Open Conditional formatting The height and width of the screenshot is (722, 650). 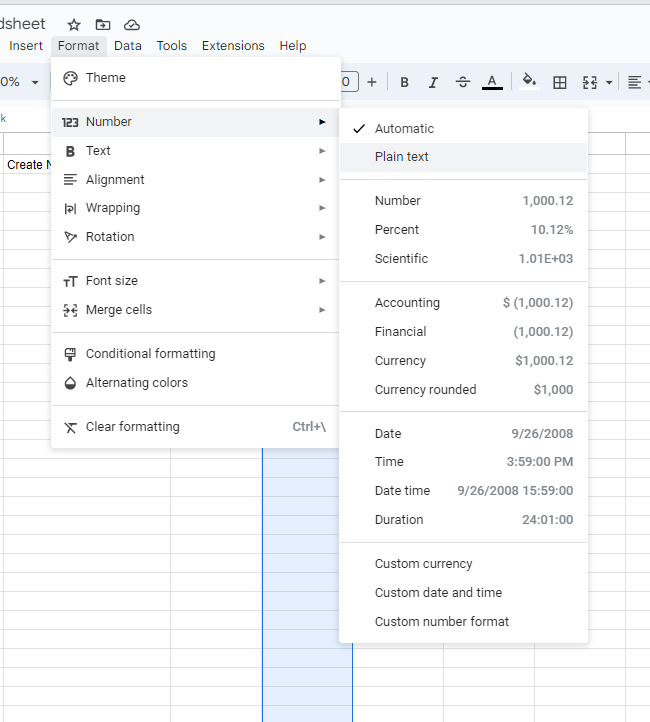[196, 354]
